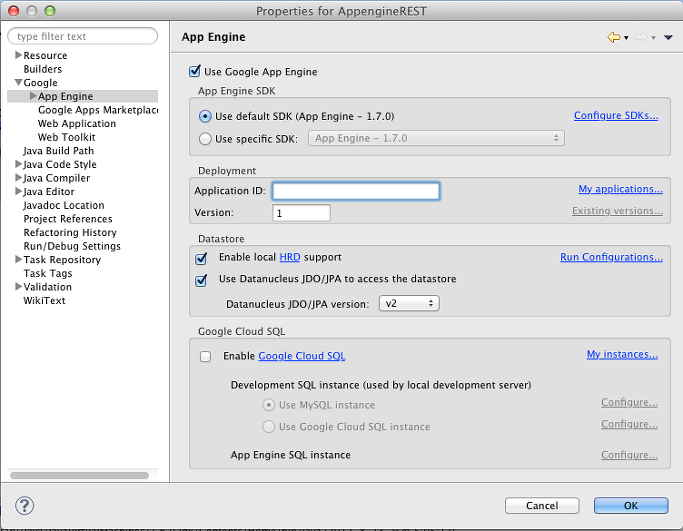This screenshot has width=683, height=531.
Task: Open the Datanucleus JDO/JPA version dropdown
Action: pos(409,303)
